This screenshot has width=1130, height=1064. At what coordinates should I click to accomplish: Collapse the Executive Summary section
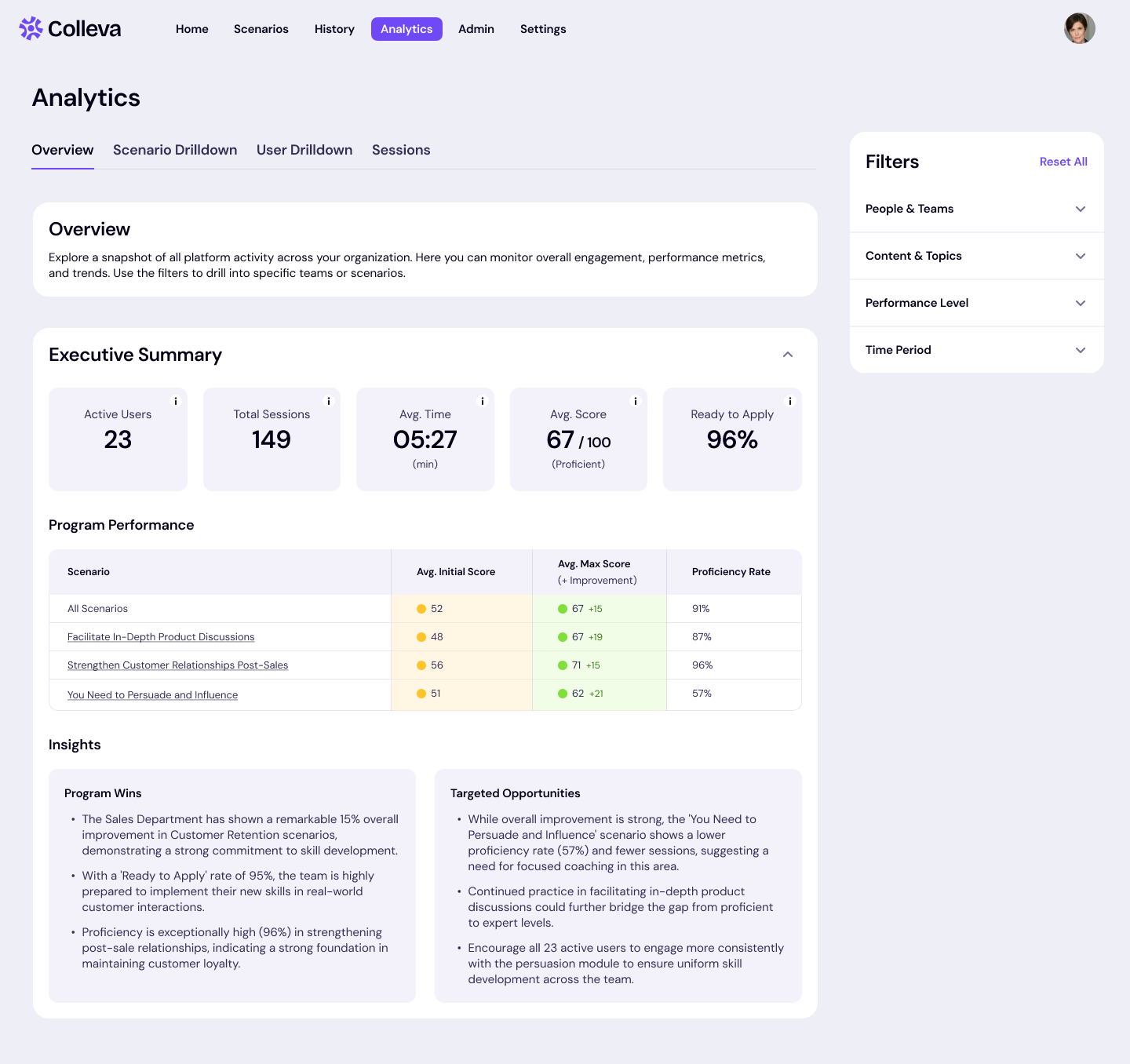tap(788, 355)
